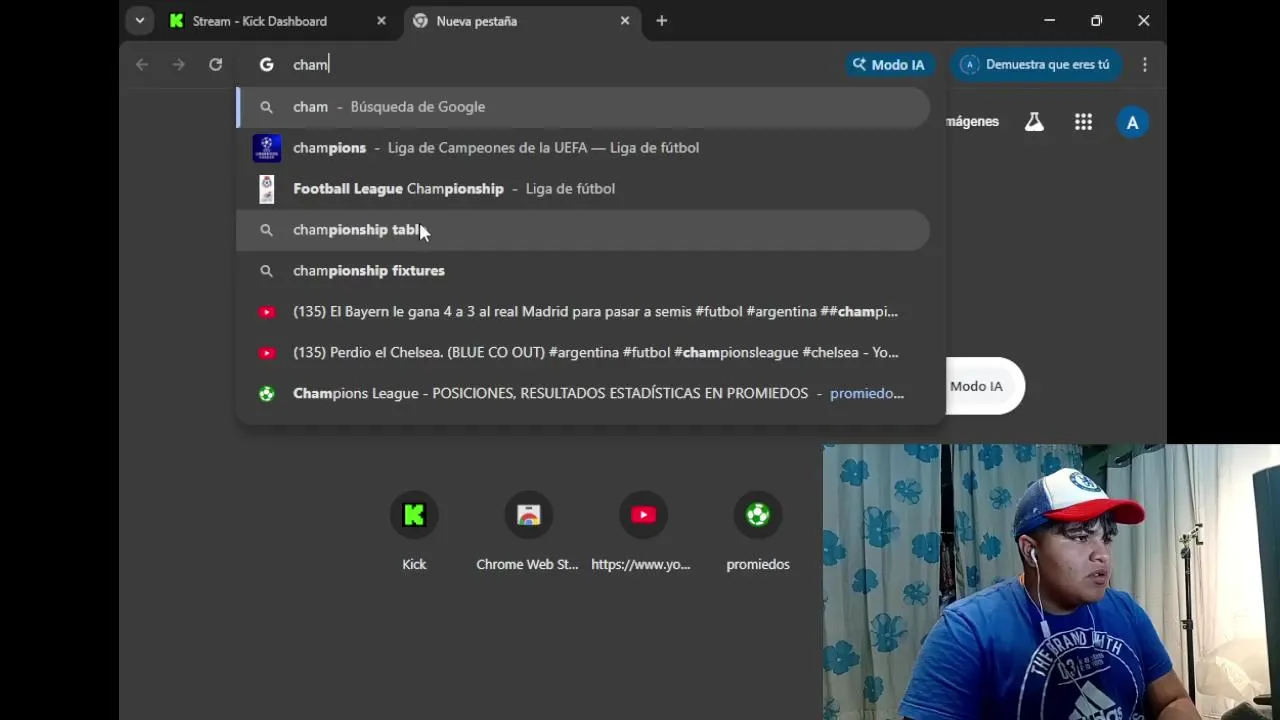Reload the page
The image size is (1280, 720).
(215, 64)
